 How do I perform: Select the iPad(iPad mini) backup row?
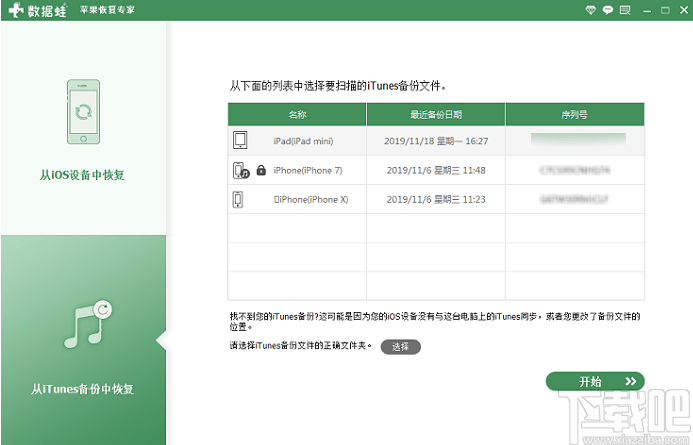tap(436, 141)
